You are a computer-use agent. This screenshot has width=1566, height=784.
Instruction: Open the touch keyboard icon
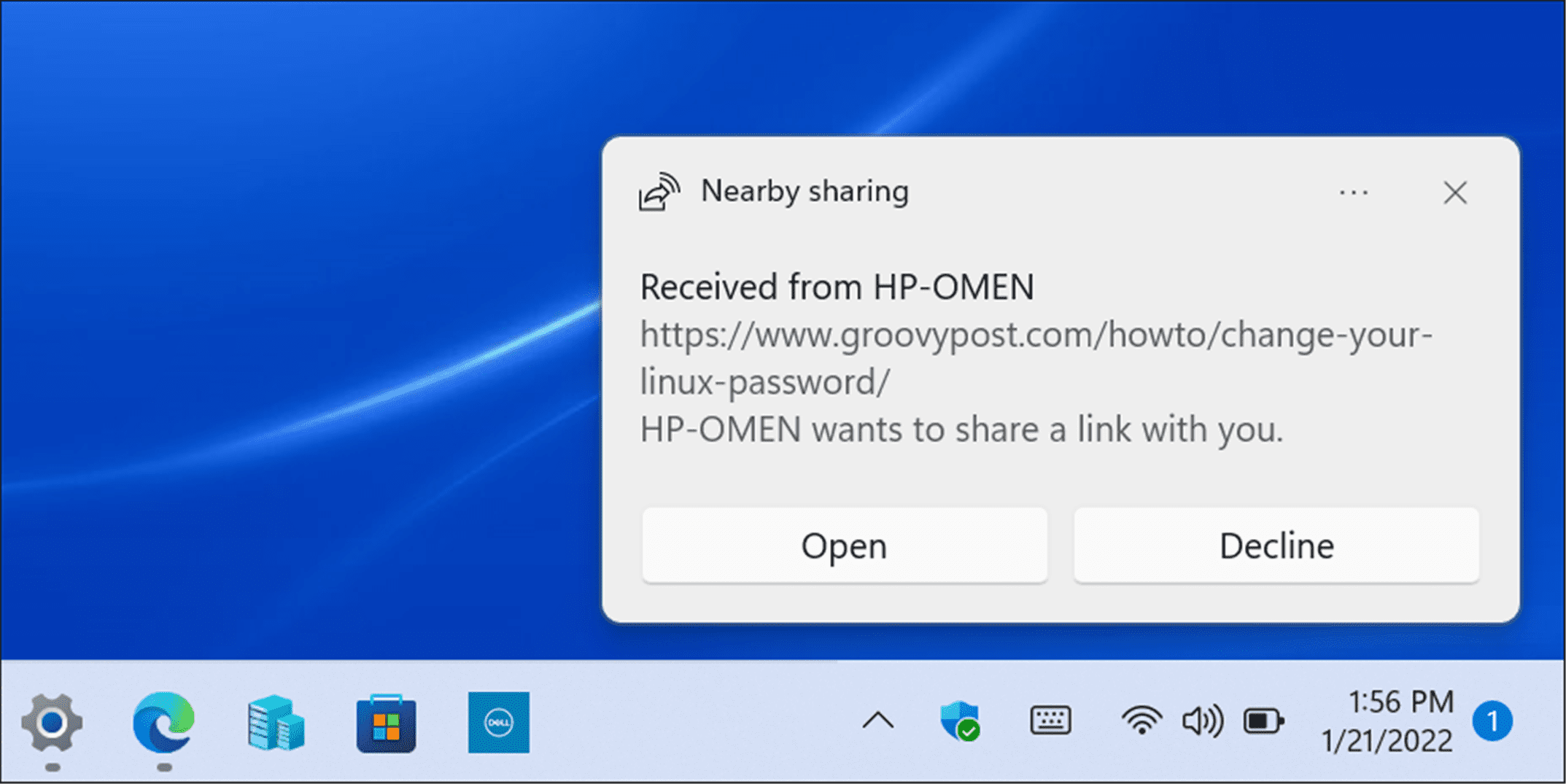point(1051,721)
